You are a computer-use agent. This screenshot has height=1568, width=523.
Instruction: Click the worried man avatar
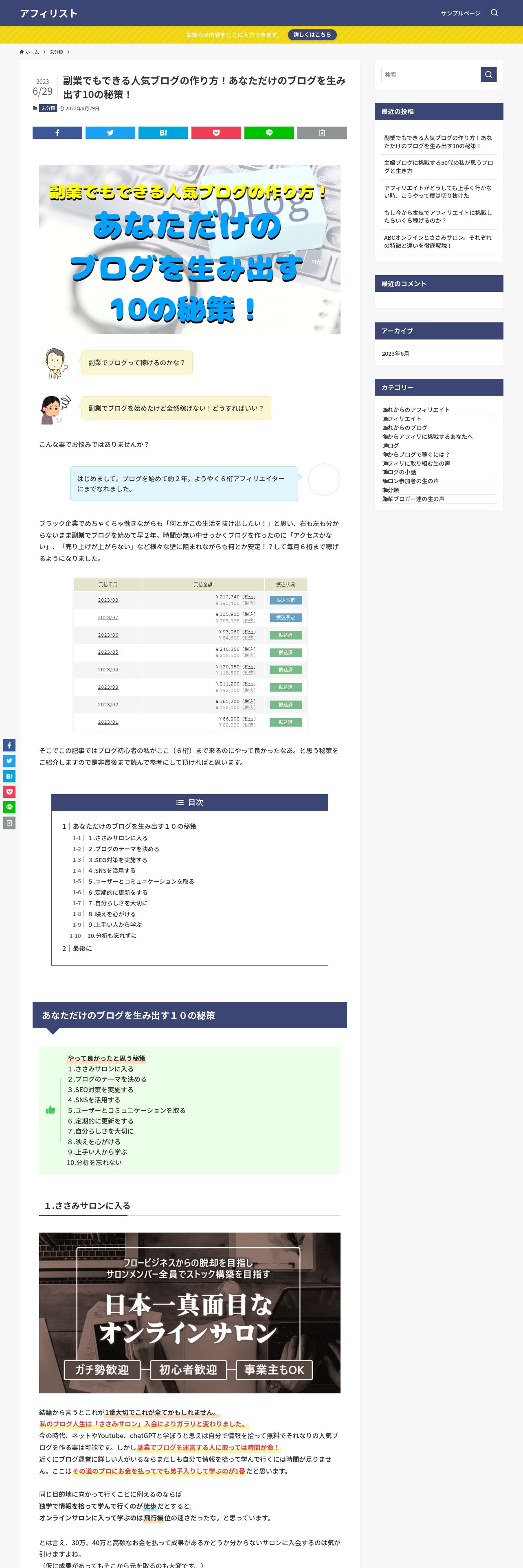tap(56, 364)
